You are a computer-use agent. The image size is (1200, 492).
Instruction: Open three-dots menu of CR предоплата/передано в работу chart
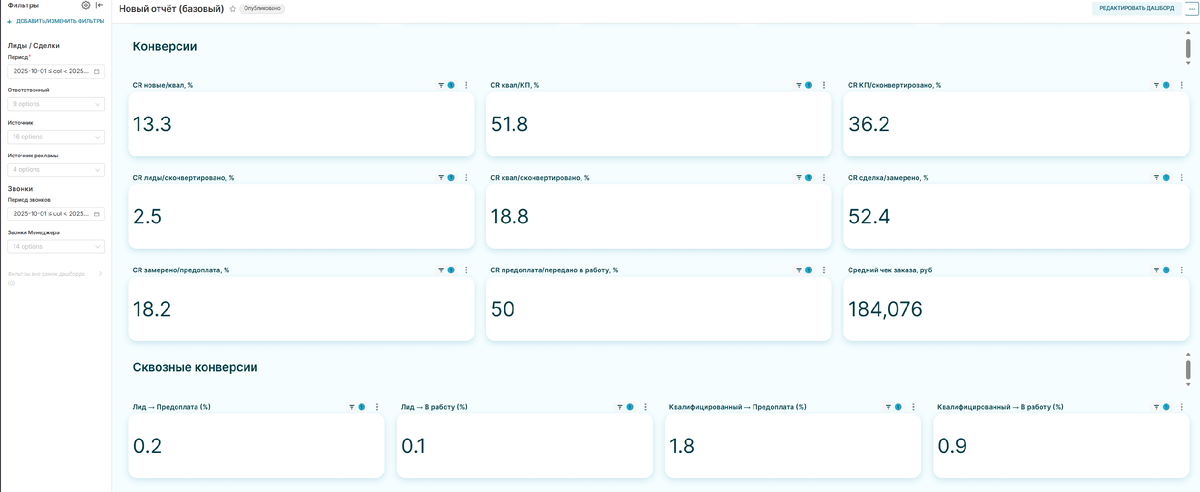(x=824, y=270)
